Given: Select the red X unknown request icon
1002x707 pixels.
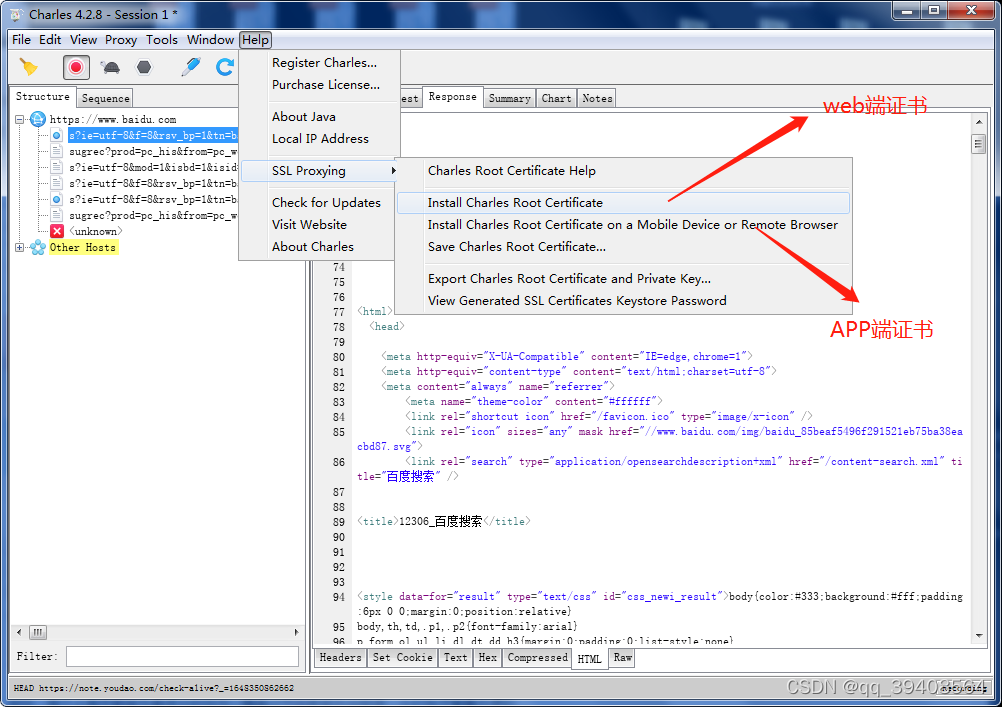Looking at the screenshot, I should click(58, 231).
